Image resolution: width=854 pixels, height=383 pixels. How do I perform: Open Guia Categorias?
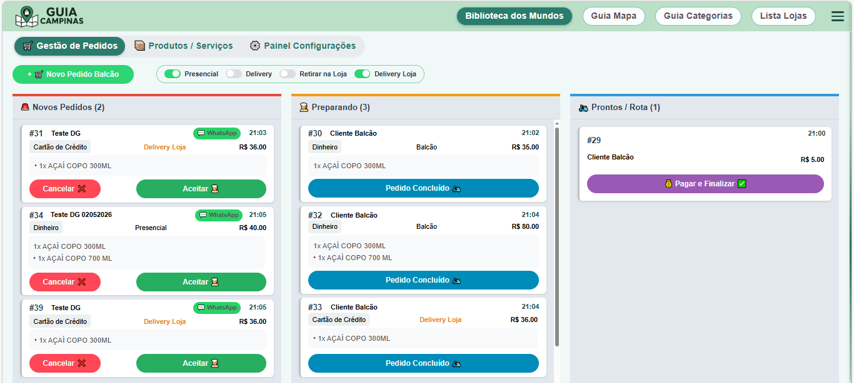[698, 16]
